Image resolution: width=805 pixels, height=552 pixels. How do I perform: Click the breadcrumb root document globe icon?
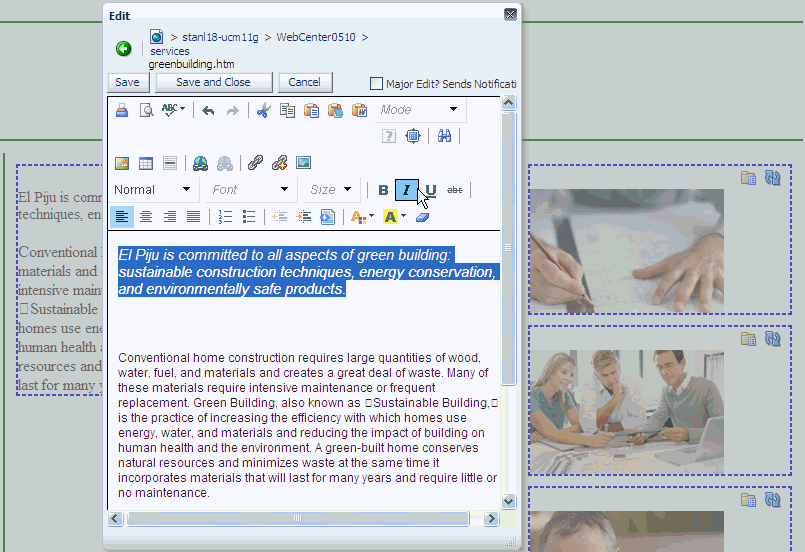(x=157, y=36)
